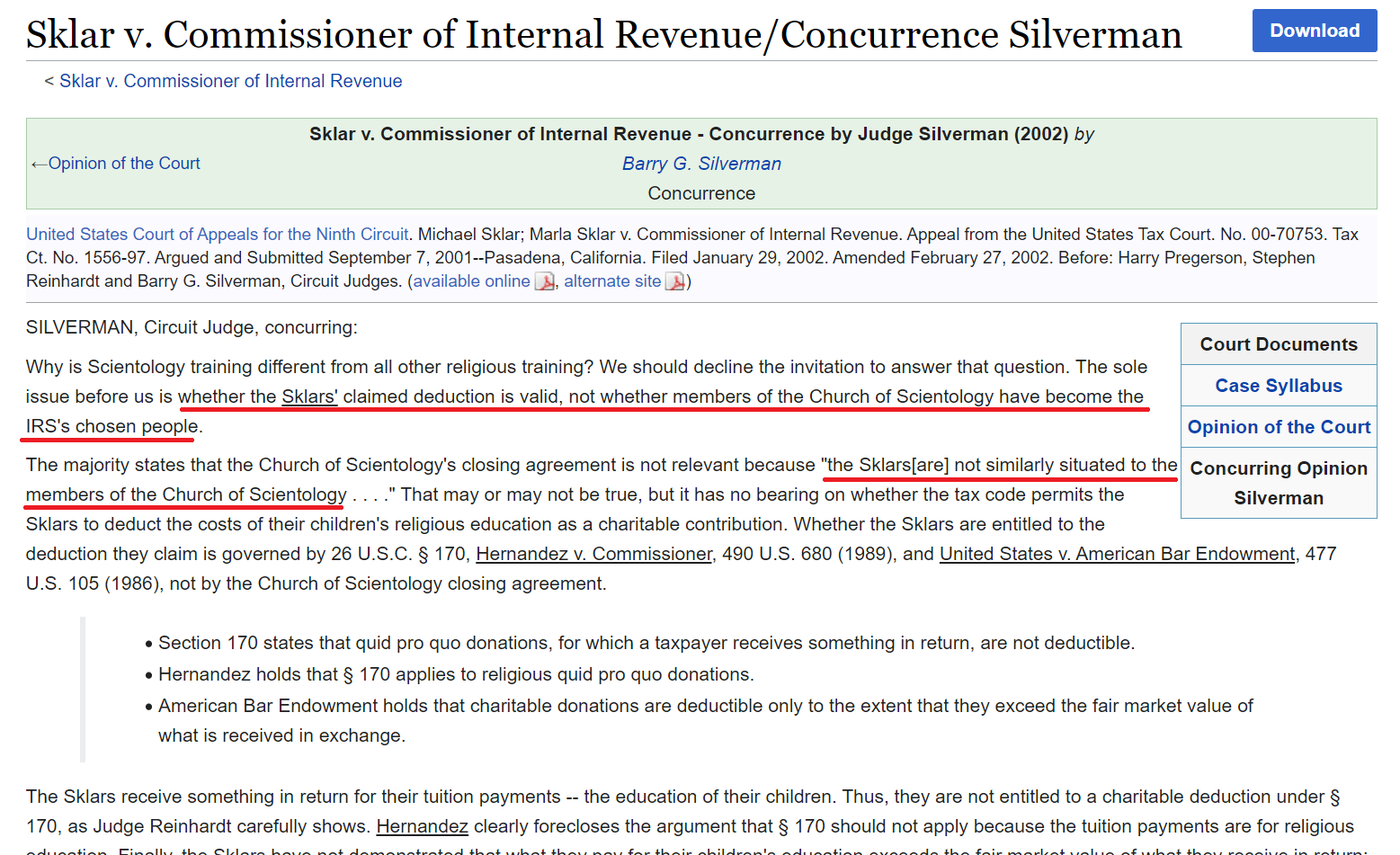1400x855 pixels.
Task: Click the blue Download button
Action: pos(1314,31)
